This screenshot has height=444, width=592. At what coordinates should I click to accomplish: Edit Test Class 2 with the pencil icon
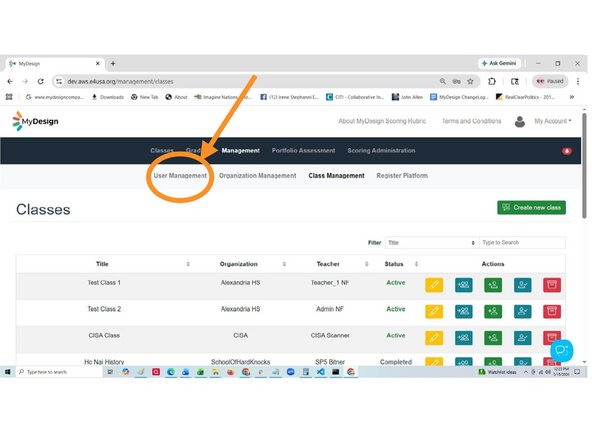point(434,311)
